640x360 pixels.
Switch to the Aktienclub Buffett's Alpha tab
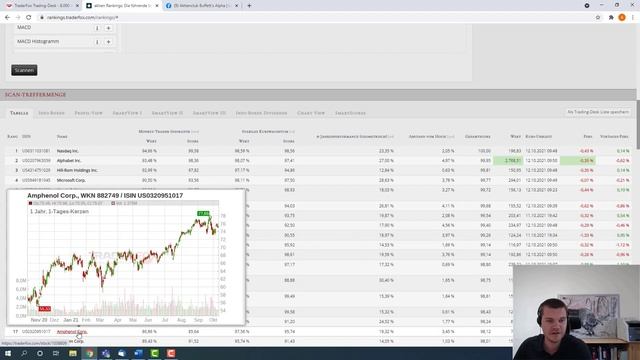(x=202, y=6)
